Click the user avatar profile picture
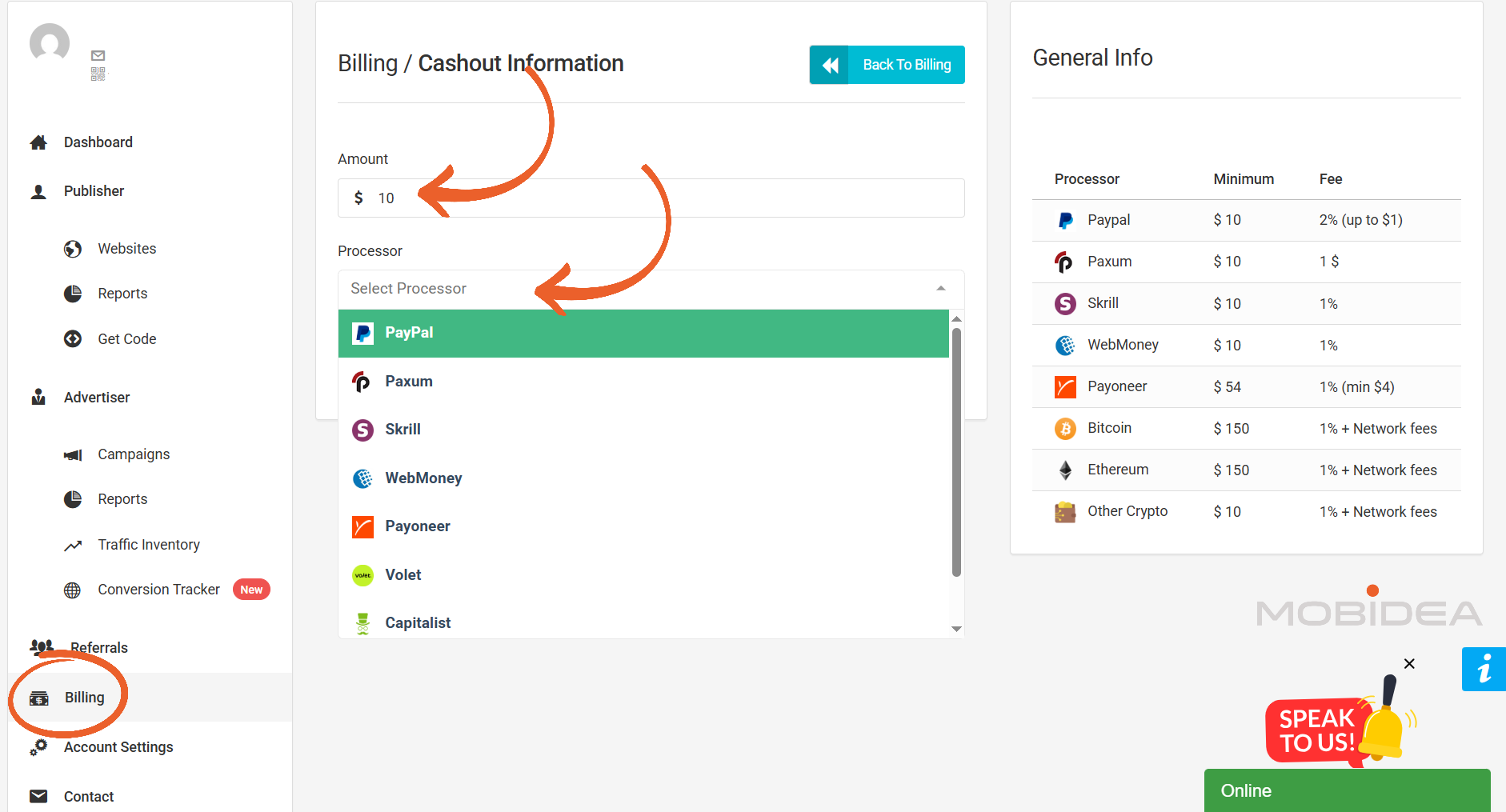This screenshot has width=1506, height=812. point(50,43)
